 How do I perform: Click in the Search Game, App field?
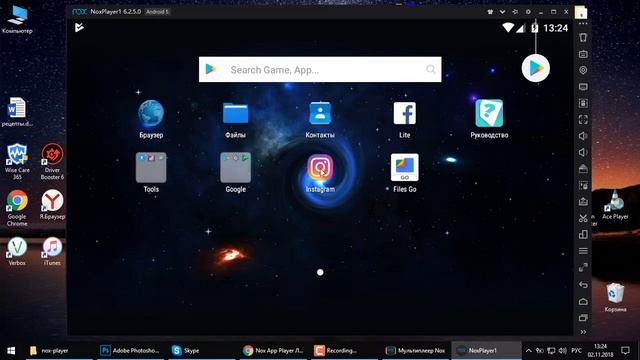coord(320,69)
